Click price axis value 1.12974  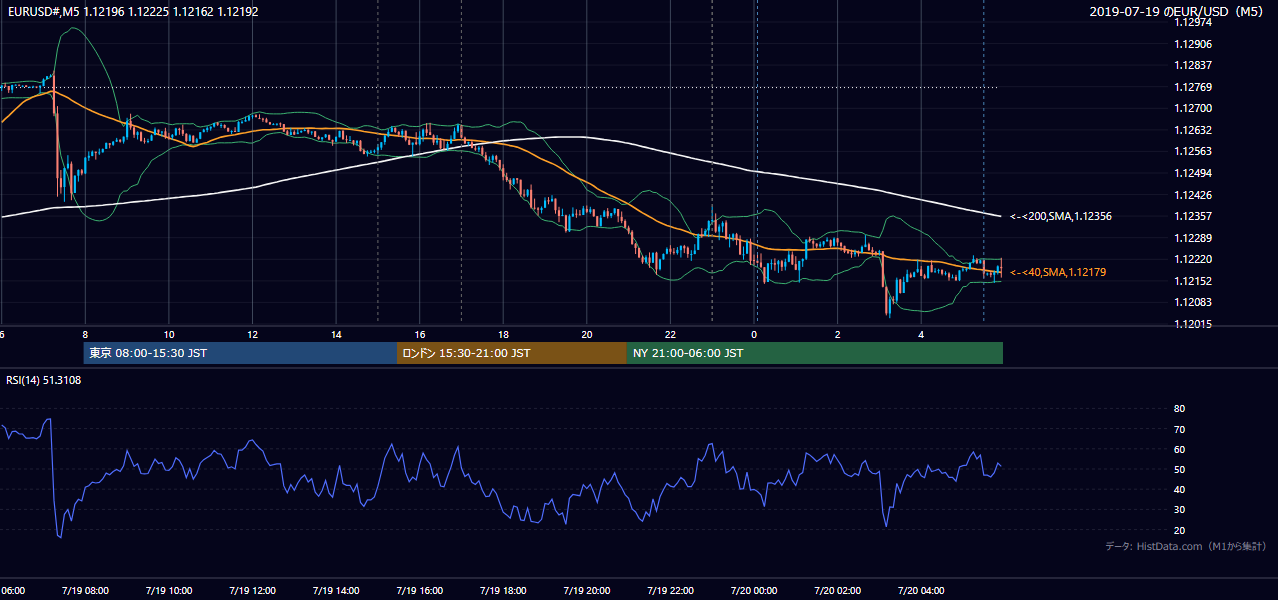1192,22
